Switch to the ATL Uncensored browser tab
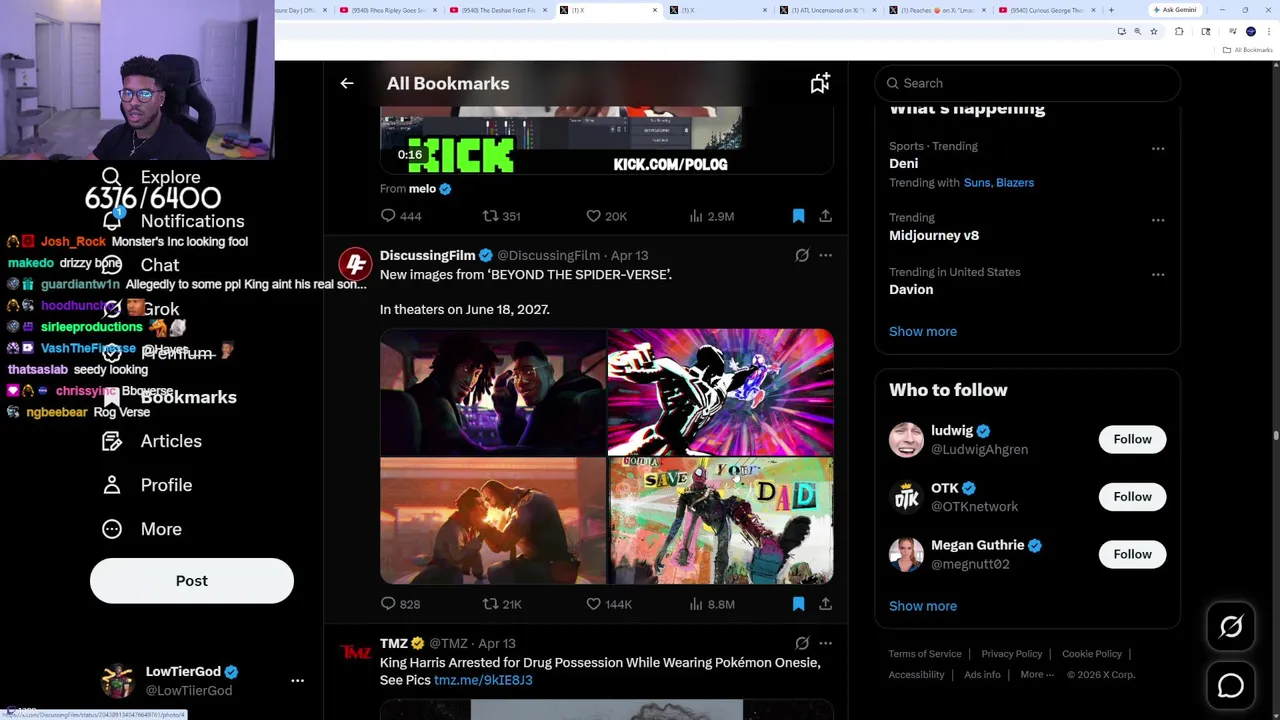The image size is (1280, 720). coord(830,10)
